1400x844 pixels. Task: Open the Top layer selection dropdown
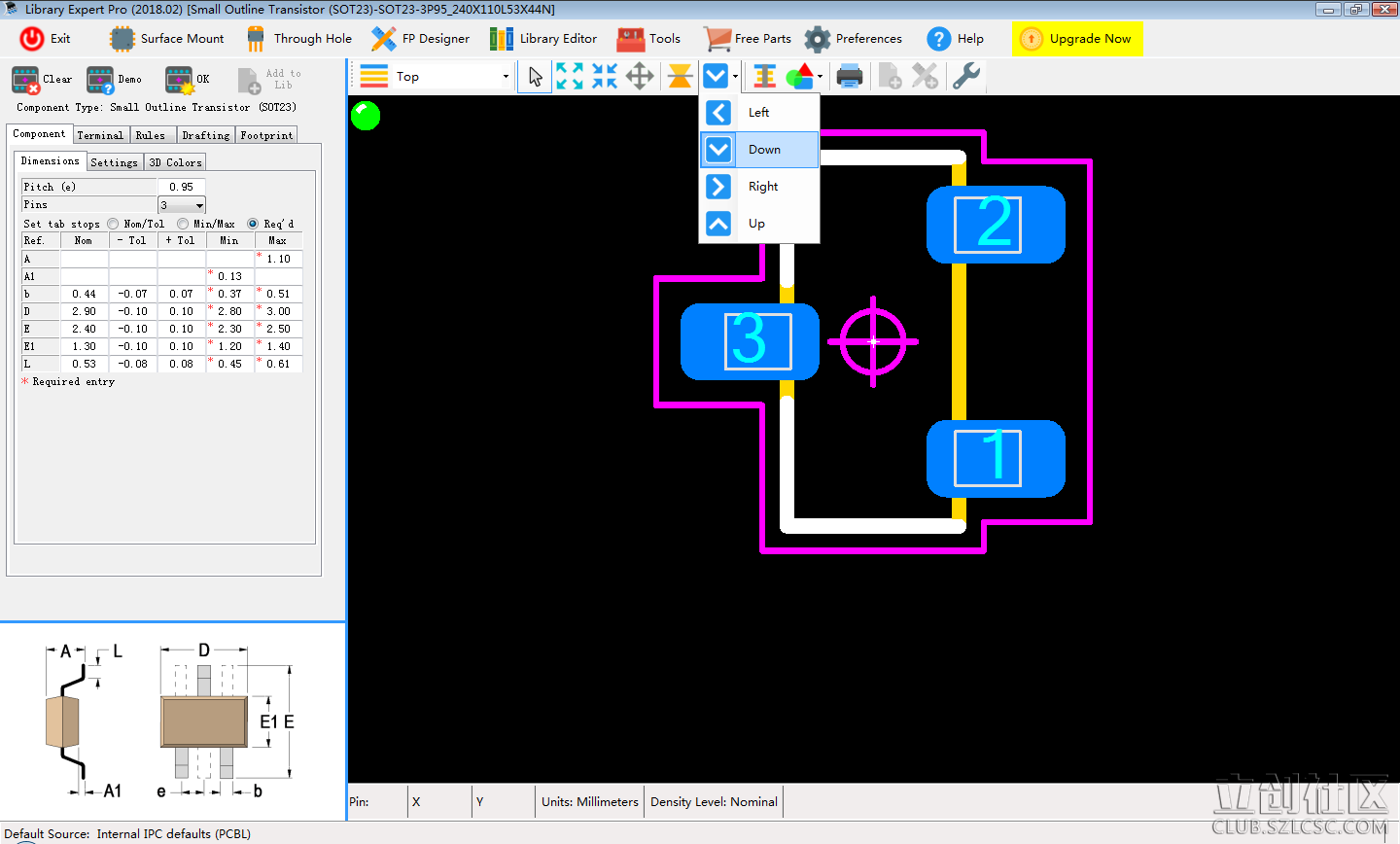[506, 77]
